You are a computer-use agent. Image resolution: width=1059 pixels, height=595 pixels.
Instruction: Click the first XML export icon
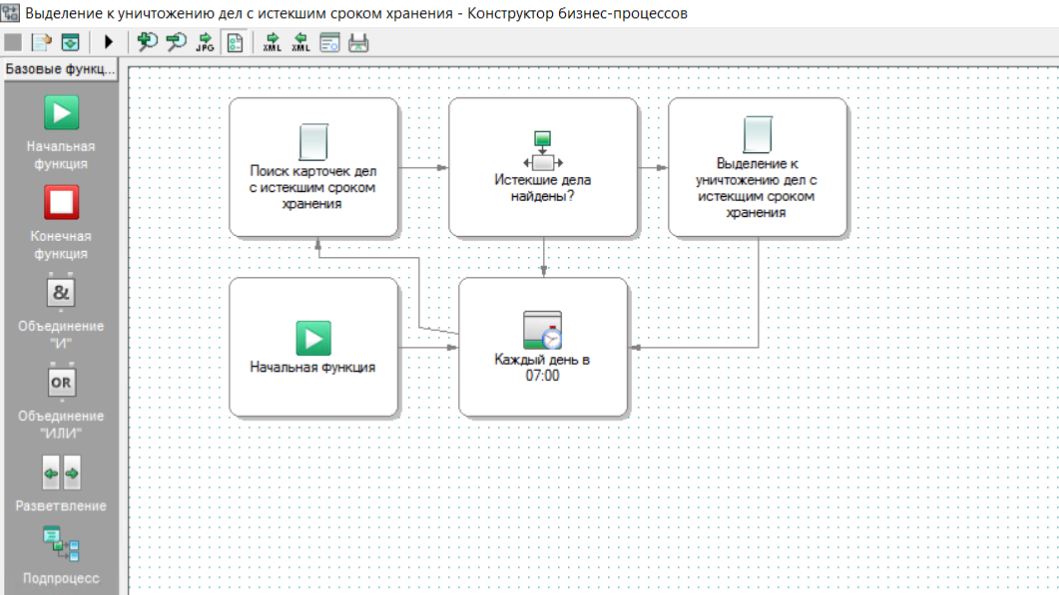click(272, 42)
